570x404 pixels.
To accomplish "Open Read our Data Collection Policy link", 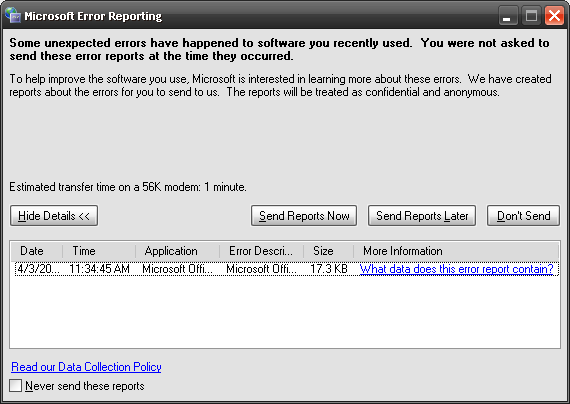I will tap(86, 367).
